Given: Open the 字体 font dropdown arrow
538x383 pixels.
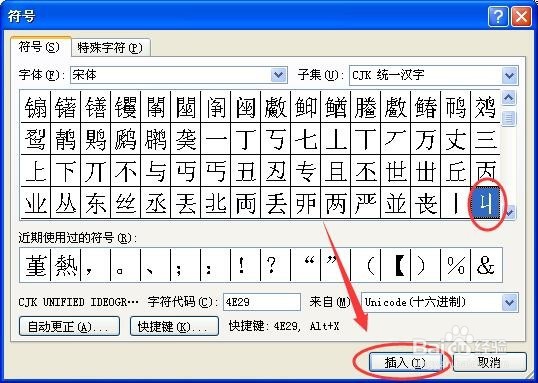Looking at the screenshot, I should pyautogui.click(x=279, y=75).
